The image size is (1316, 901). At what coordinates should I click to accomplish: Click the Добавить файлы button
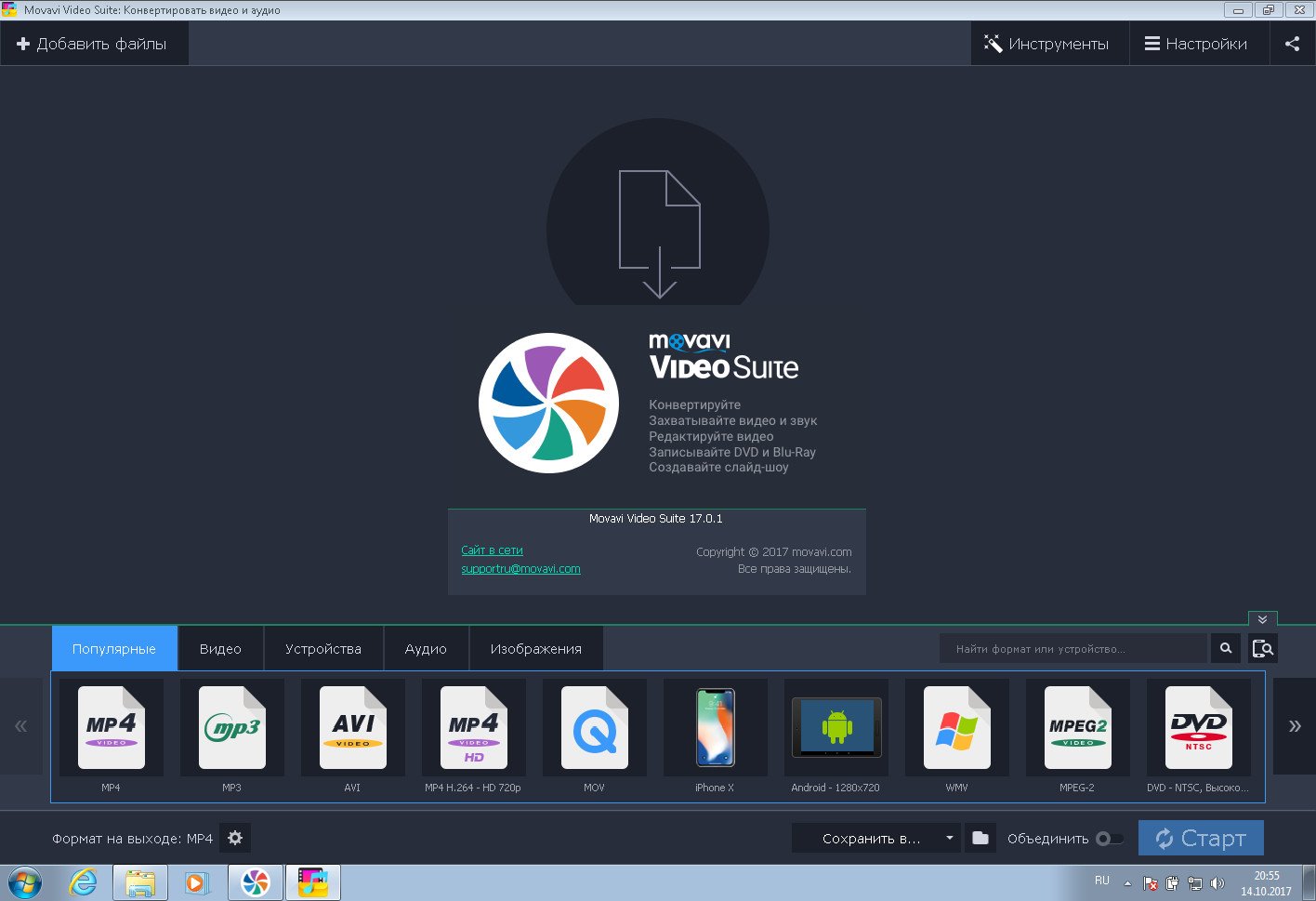93,44
